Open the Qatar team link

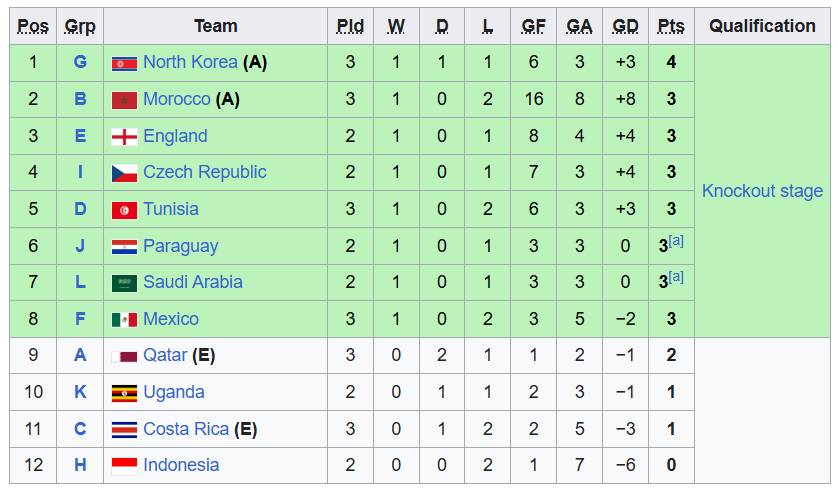[165, 355]
